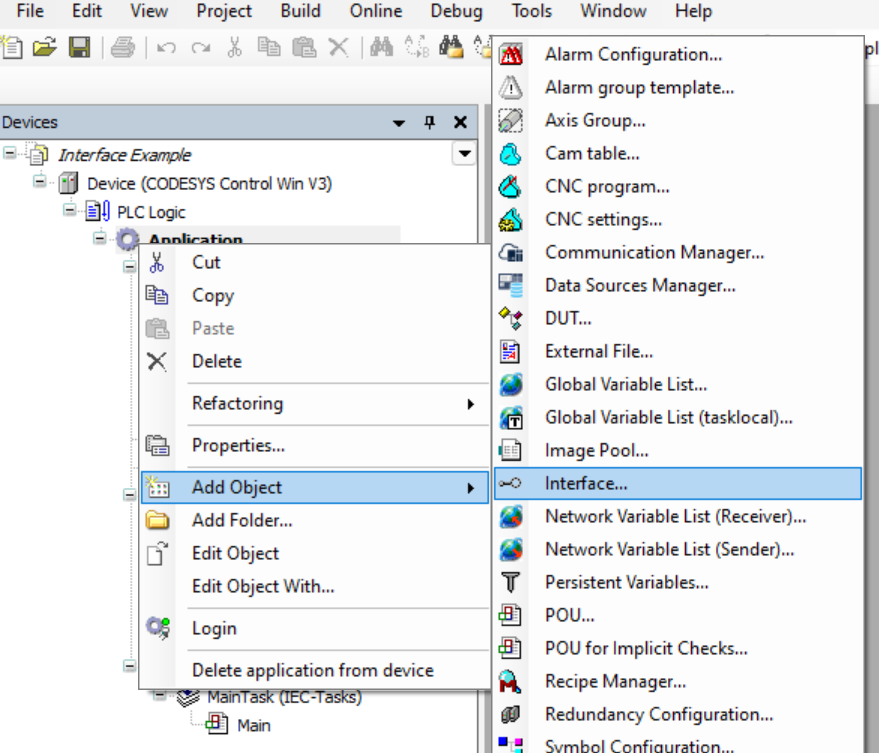Viewport: 879px width, 753px height.
Task: Choose Add Object from context menu
Action: coord(314,487)
